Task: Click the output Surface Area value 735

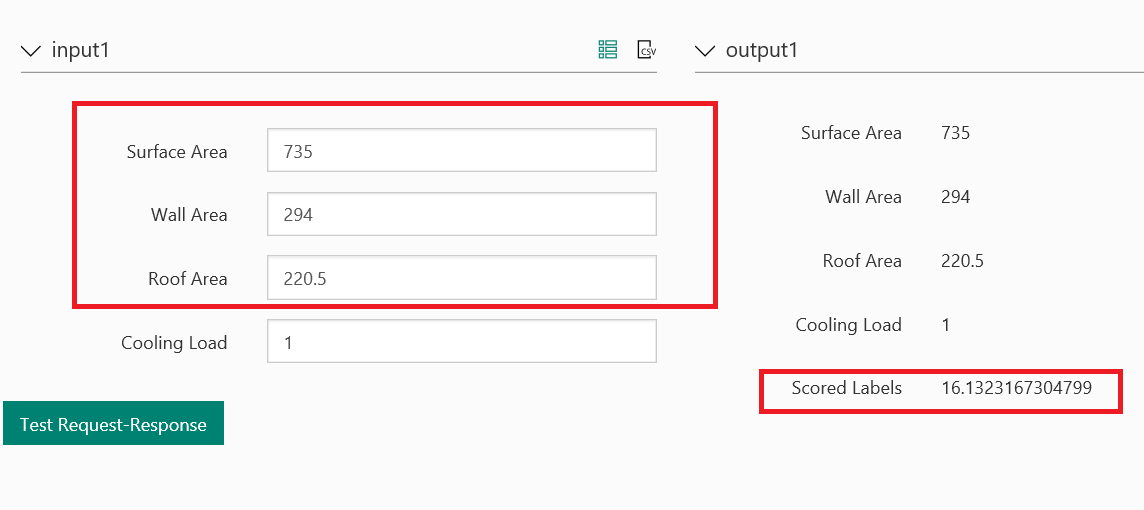Action: (955, 133)
